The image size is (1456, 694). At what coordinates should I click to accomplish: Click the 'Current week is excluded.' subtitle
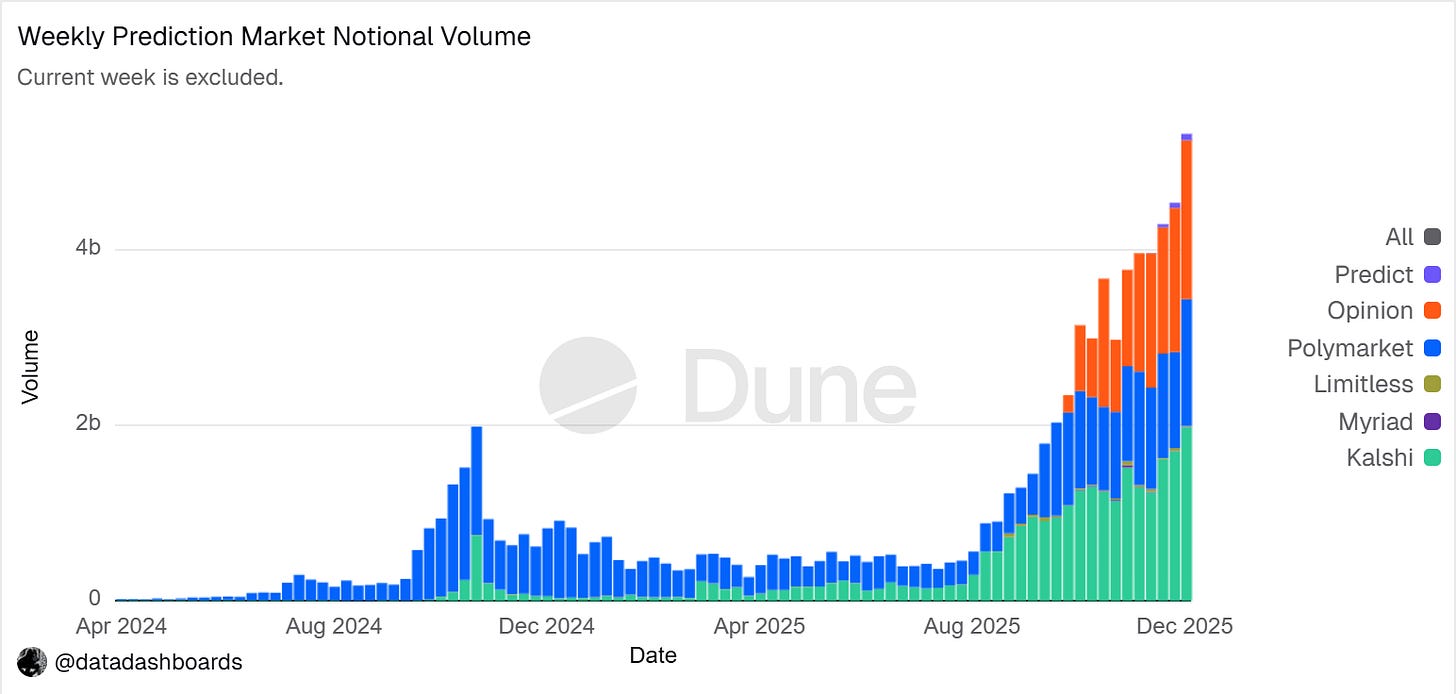[151, 77]
